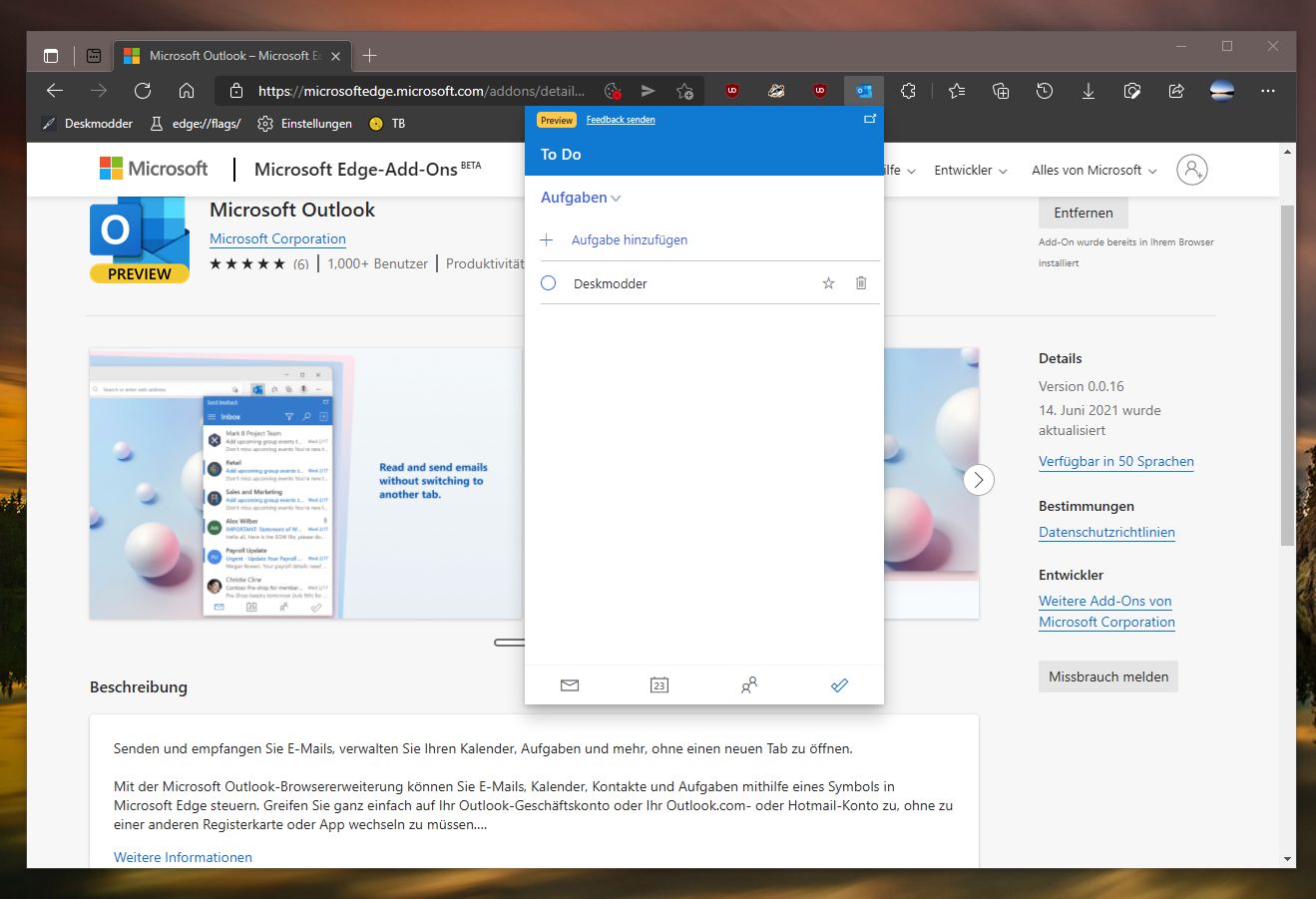This screenshot has width=1316, height=899.
Task: Click Entfernen to remove the add-on
Action: click(x=1084, y=213)
